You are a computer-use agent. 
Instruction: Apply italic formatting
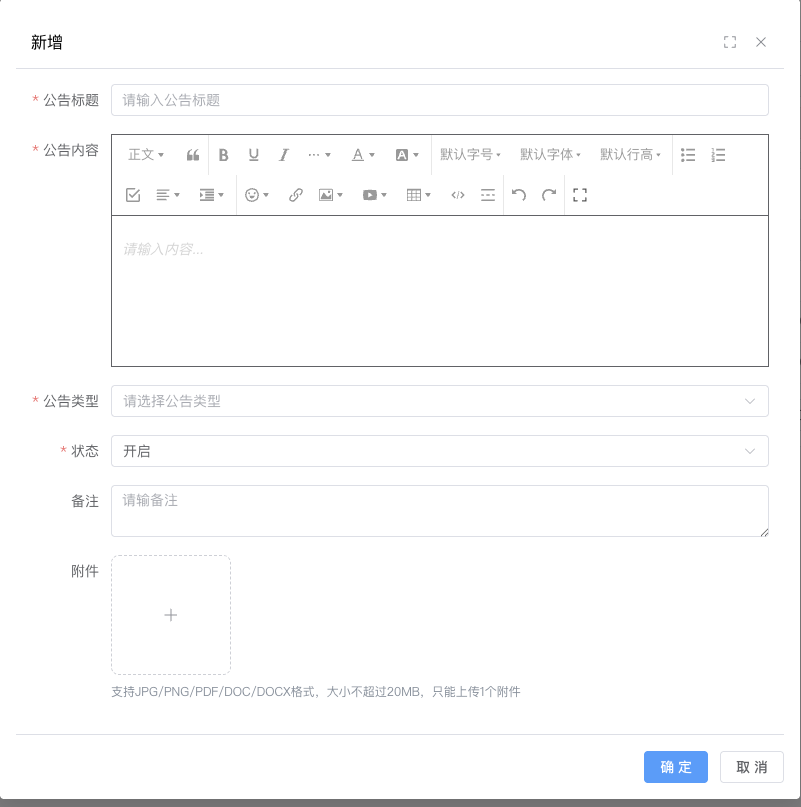coord(284,155)
